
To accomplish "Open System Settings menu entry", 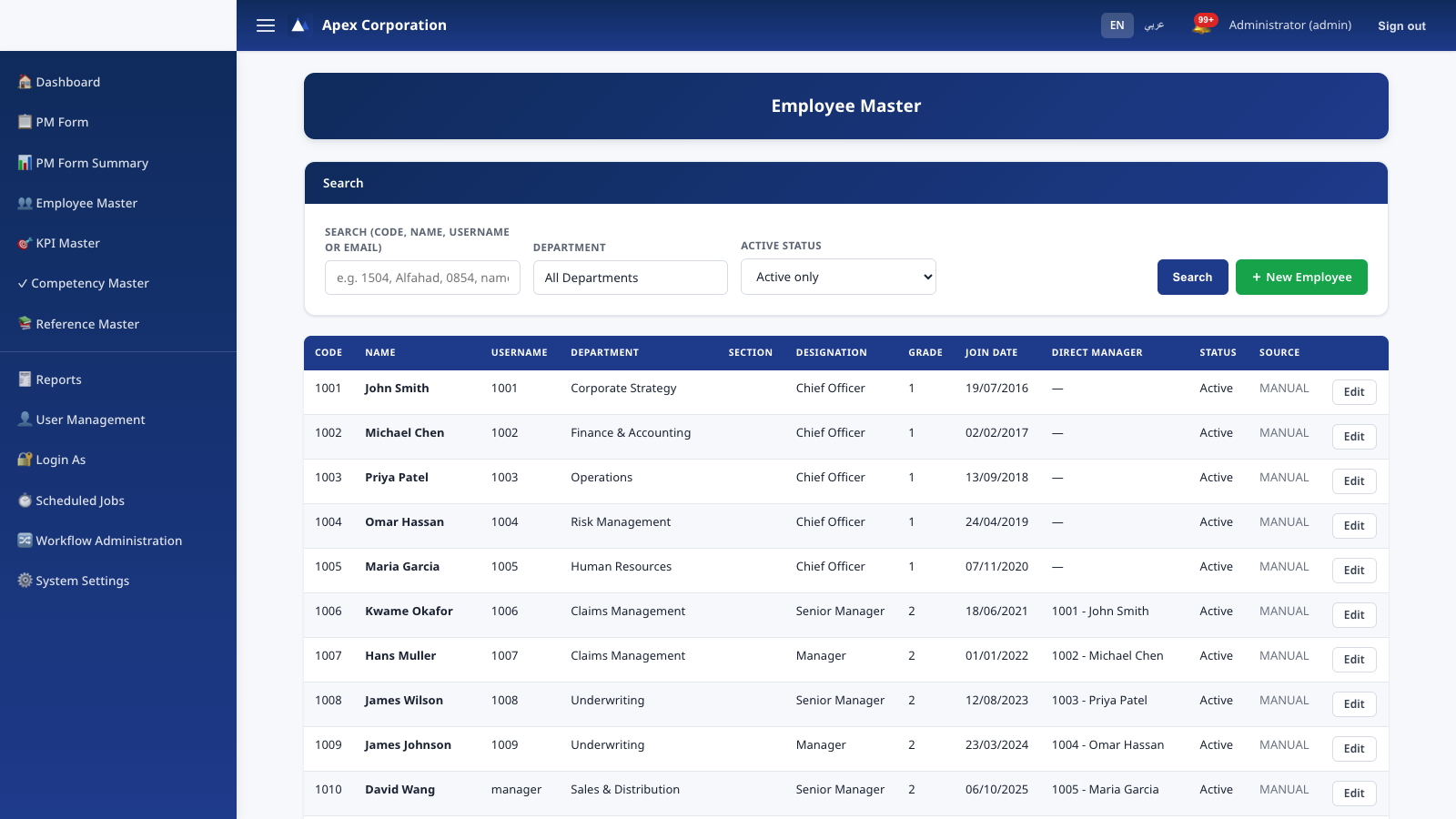I will [x=118, y=581].
